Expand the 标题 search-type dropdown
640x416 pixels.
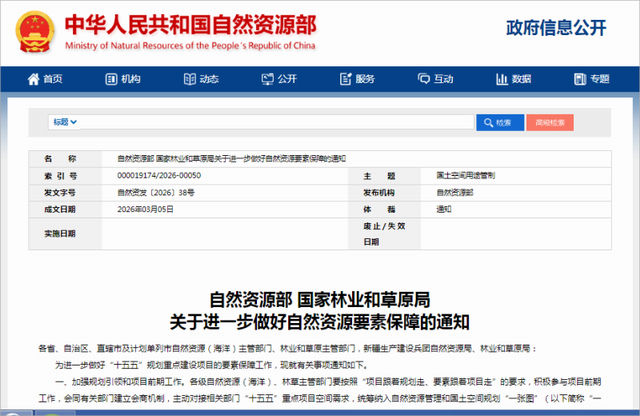64,122
